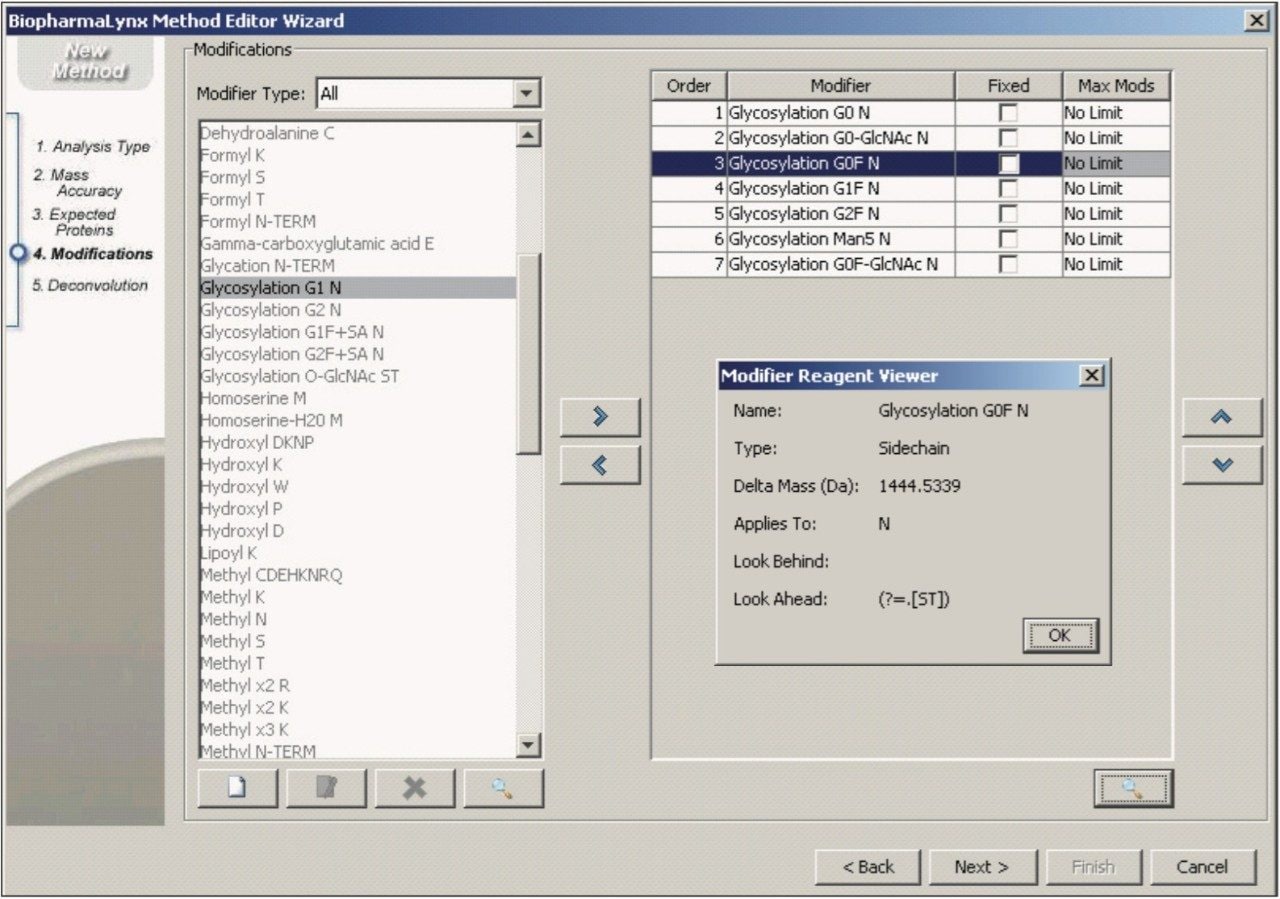Go to step 1. Analysis Type

click(92, 146)
